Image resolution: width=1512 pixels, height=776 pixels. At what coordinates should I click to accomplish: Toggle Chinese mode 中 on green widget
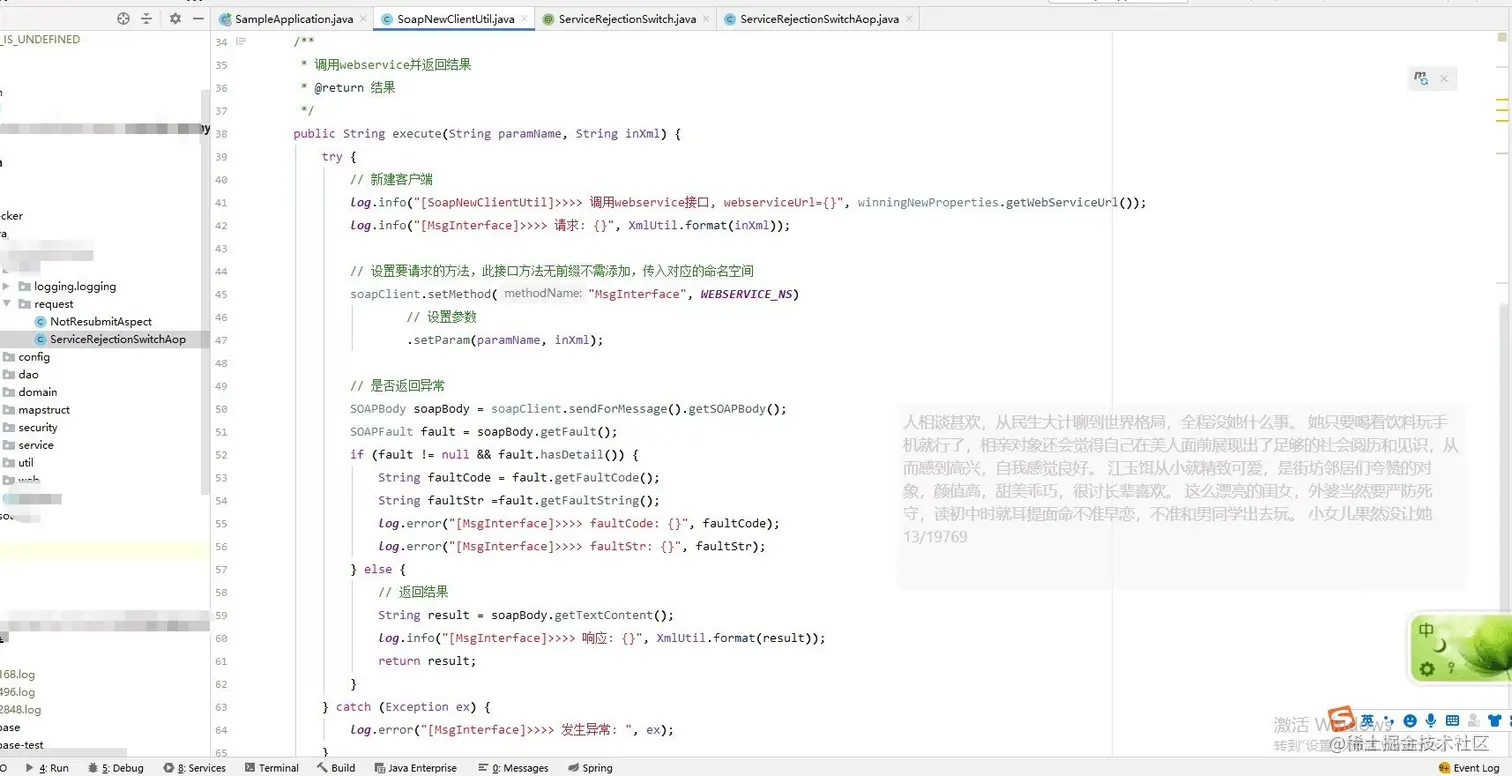coord(1427,631)
